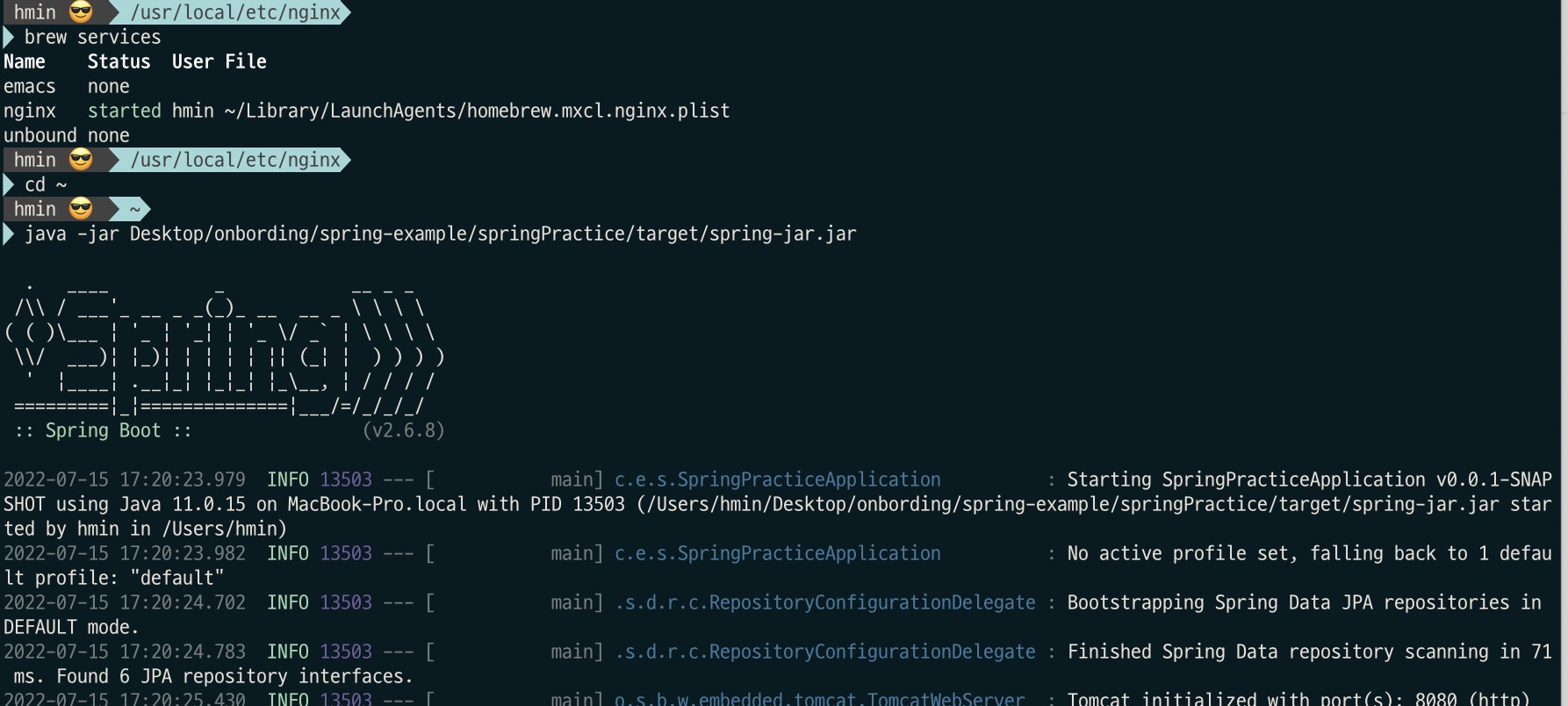Click the 'c.e.s.SpringPracticeApplication' logger in the Starting line
The width and height of the screenshot is (1568, 706).
pyautogui.click(x=777, y=479)
